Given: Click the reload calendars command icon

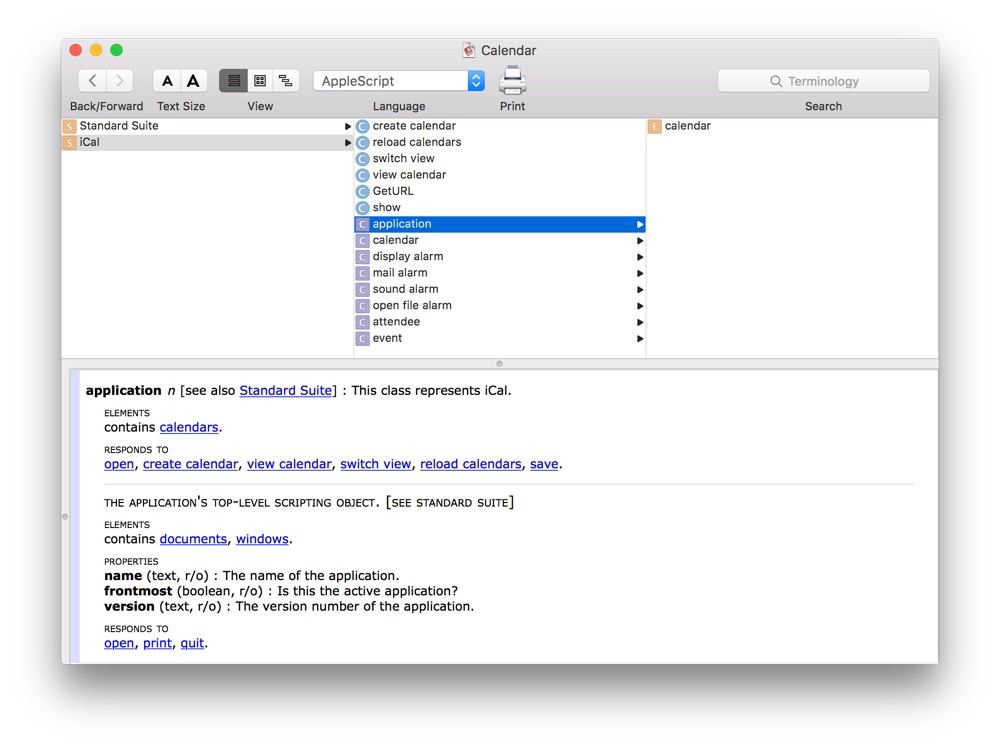Looking at the screenshot, I should click(x=362, y=143).
